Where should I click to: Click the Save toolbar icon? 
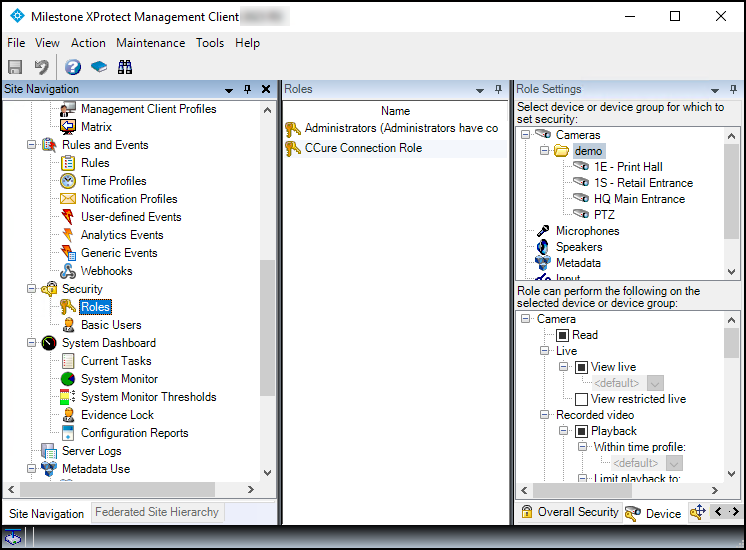(15, 67)
